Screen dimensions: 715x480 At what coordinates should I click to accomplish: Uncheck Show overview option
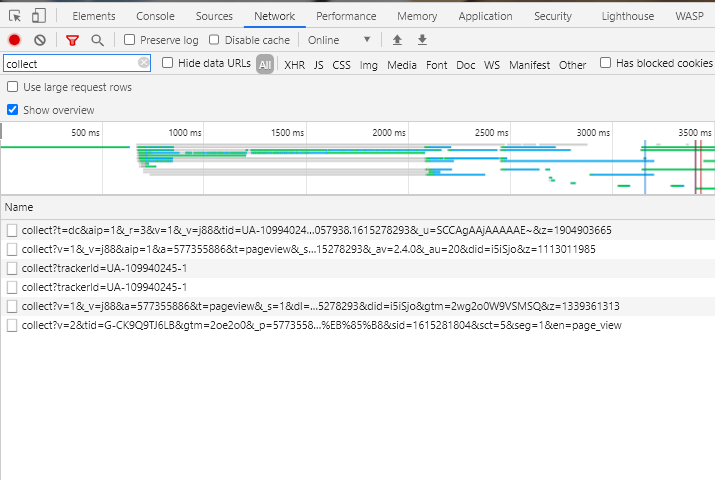click(x=12, y=109)
